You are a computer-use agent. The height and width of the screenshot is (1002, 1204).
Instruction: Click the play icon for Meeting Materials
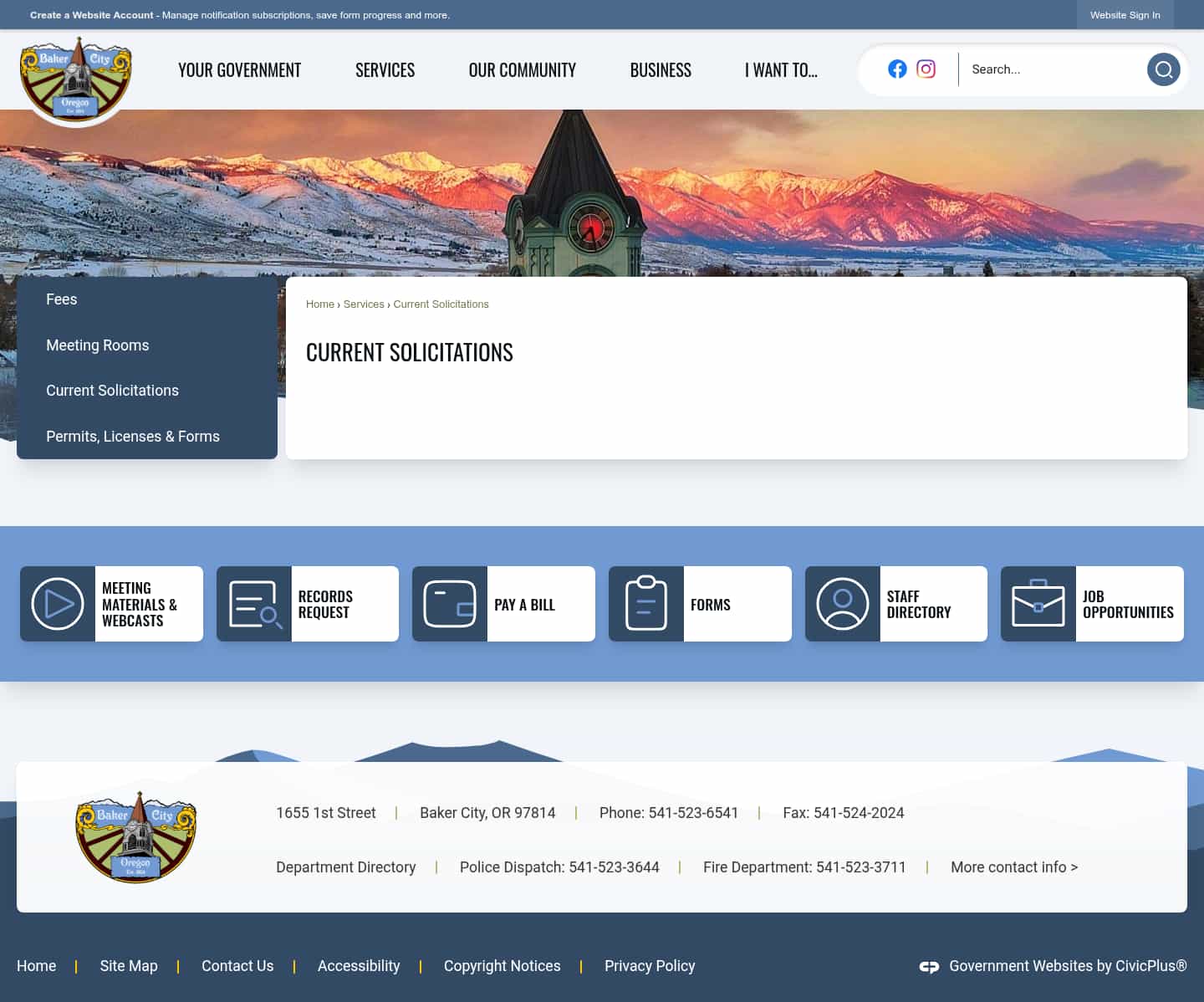pyautogui.click(x=58, y=604)
